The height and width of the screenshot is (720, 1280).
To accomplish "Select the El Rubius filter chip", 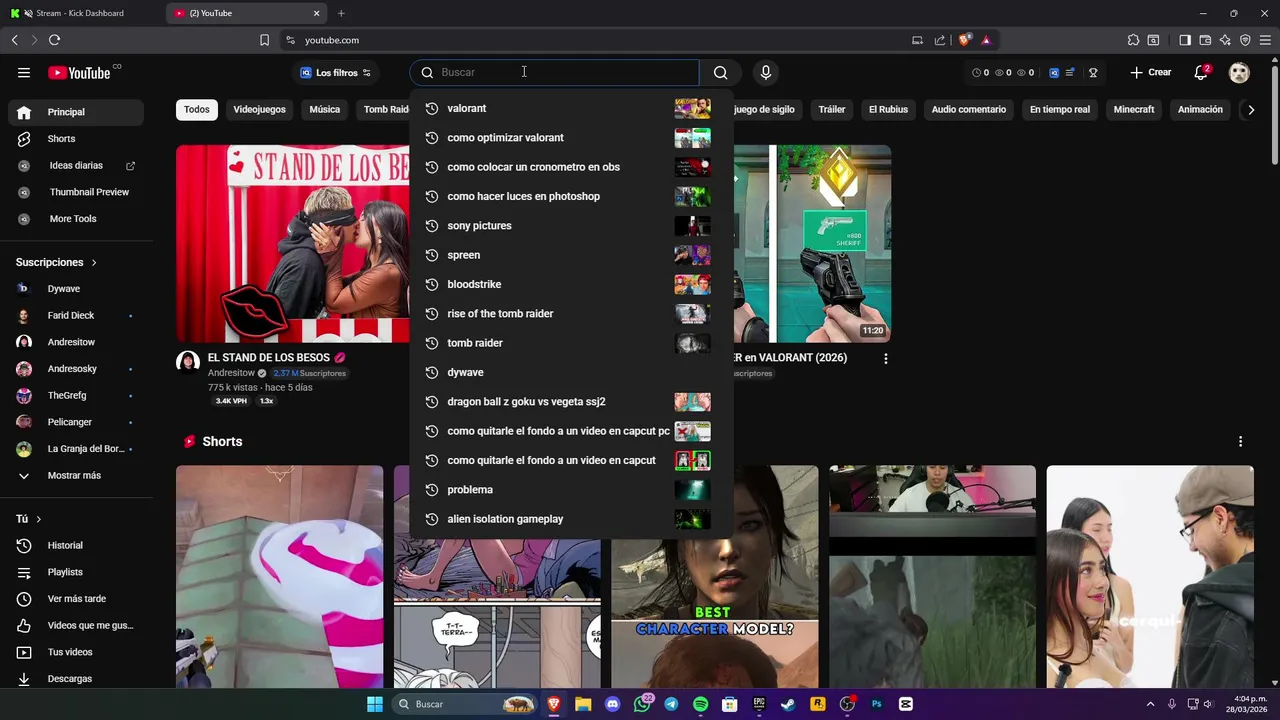I will 888,109.
